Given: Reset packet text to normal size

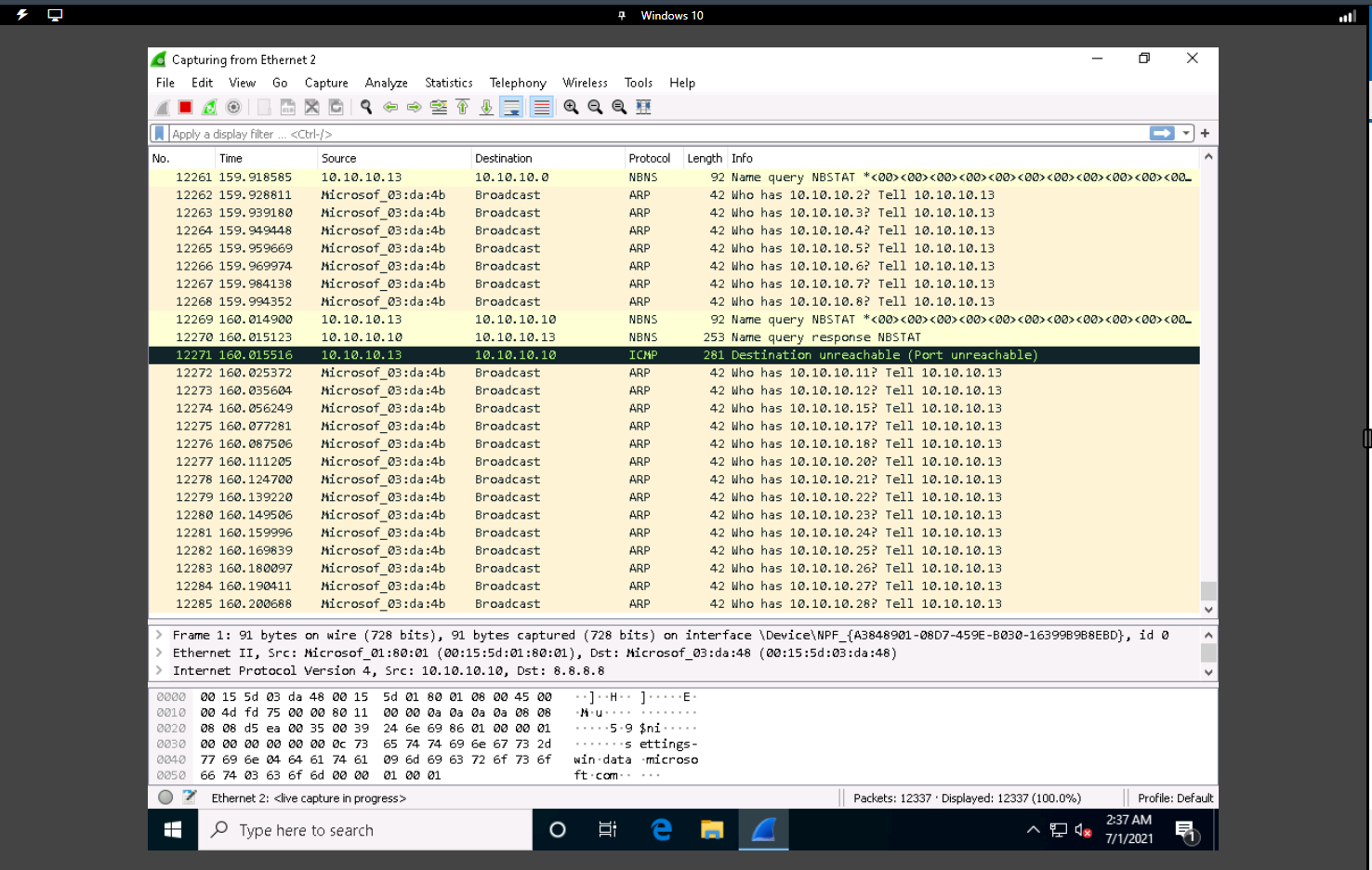Looking at the screenshot, I should click(x=619, y=108).
